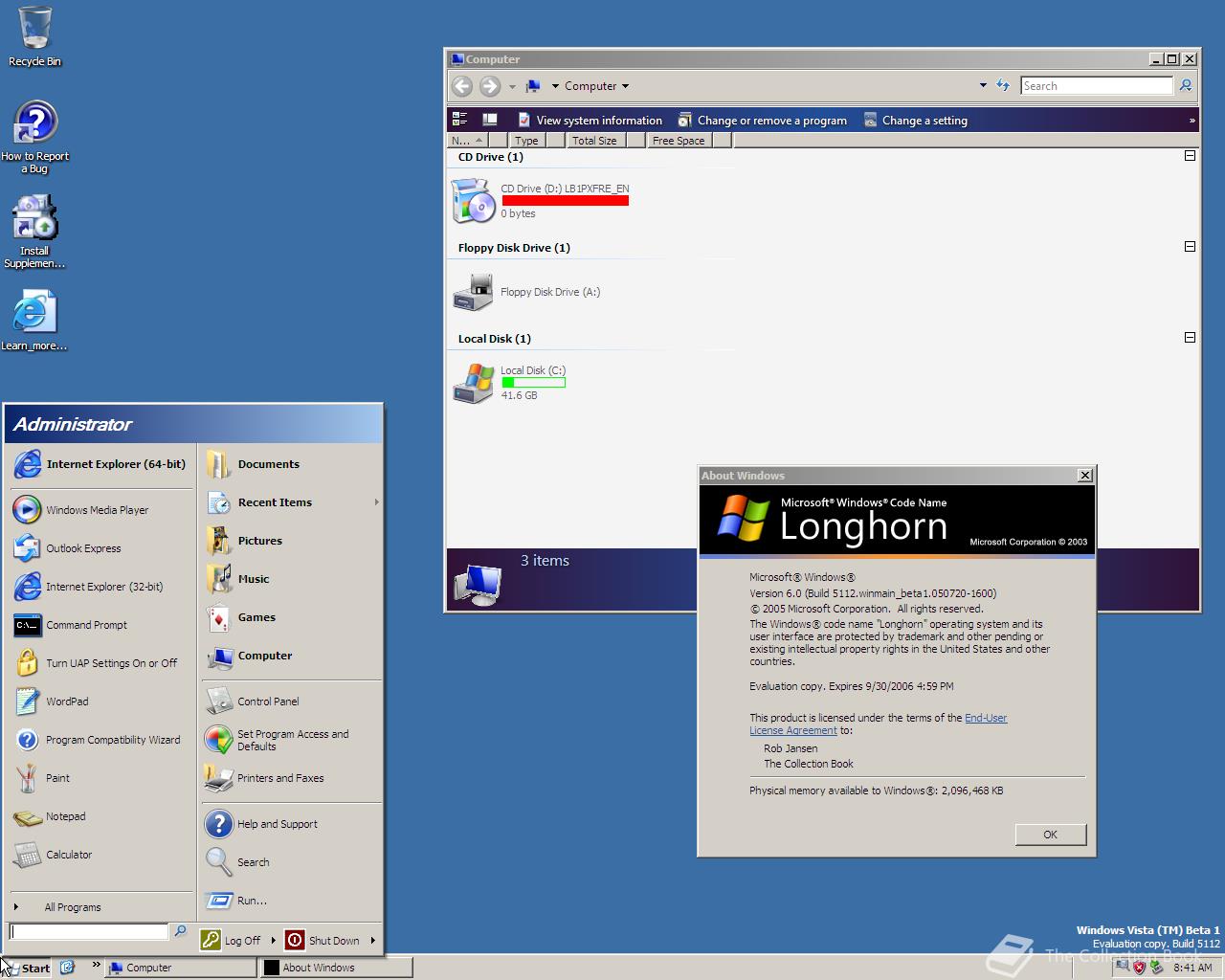This screenshot has width=1225, height=980.
Task: Open the Run dialog entry
Action: pos(292,901)
